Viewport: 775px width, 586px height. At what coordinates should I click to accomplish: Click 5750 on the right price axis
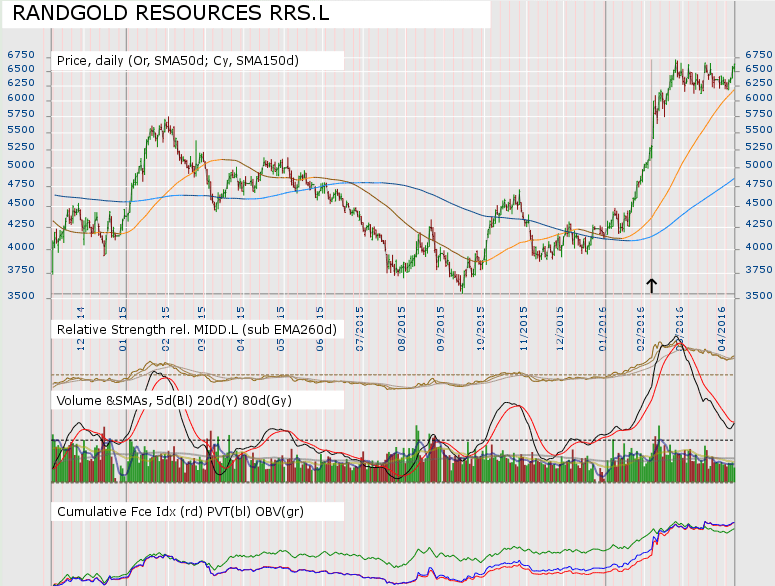tap(755, 114)
